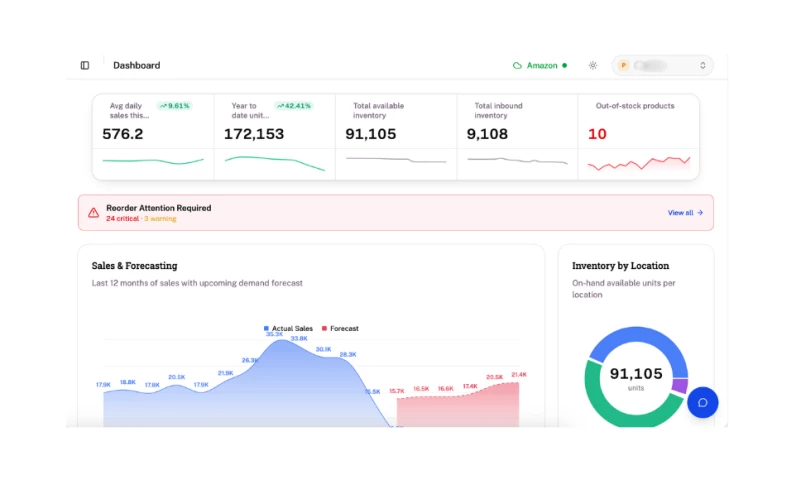The width and height of the screenshot is (800, 480).
Task: Click the arrow beside View all
Action: [x=700, y=213]
